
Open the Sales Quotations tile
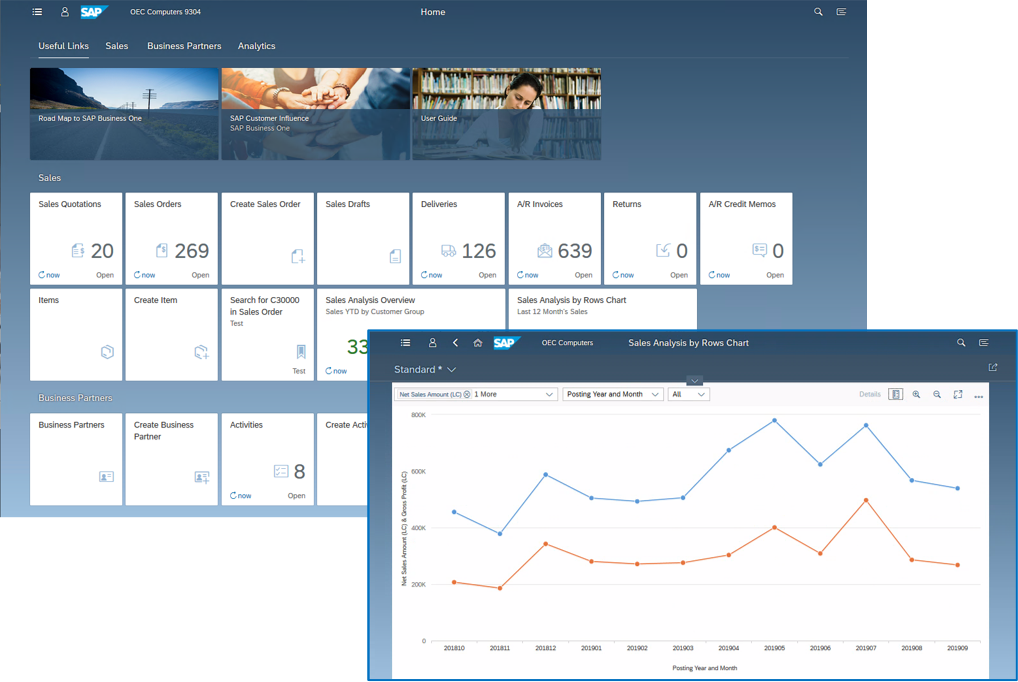76,238
